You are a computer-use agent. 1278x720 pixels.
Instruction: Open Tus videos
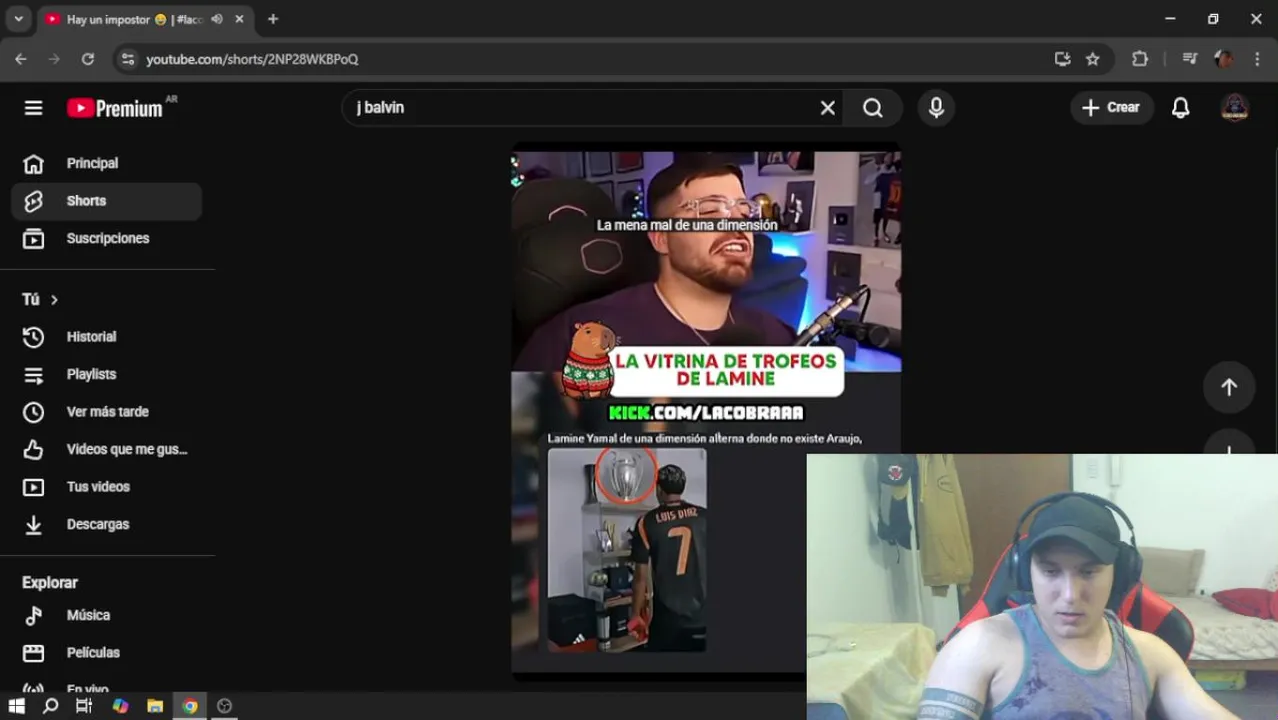tap(107, 487)
